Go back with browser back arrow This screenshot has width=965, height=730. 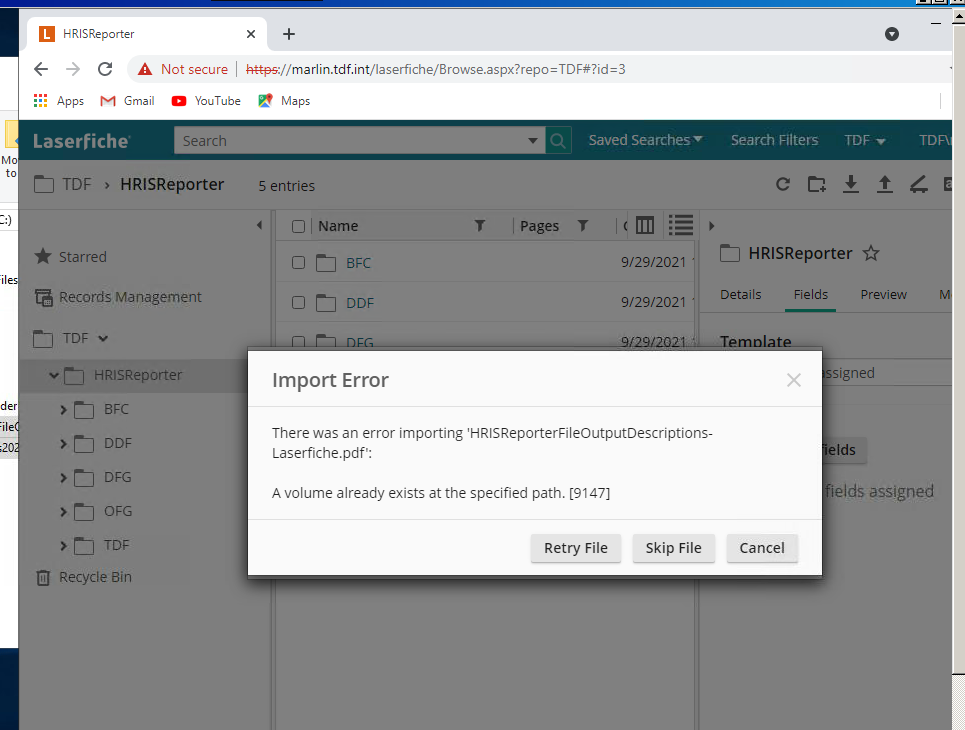pyautogui.click(x=41, y=69)
